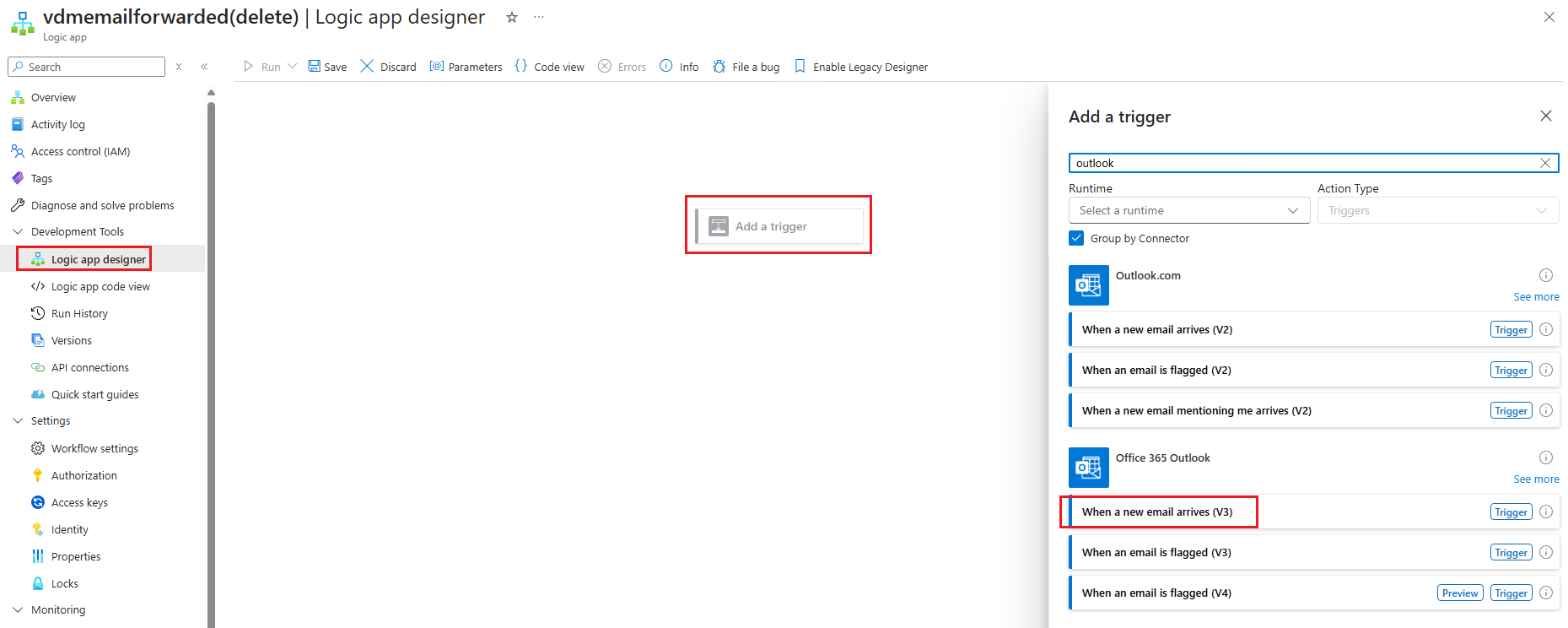Click See more under Outlook.com
1568x628 pixels.
click(x=1536, y=297)
